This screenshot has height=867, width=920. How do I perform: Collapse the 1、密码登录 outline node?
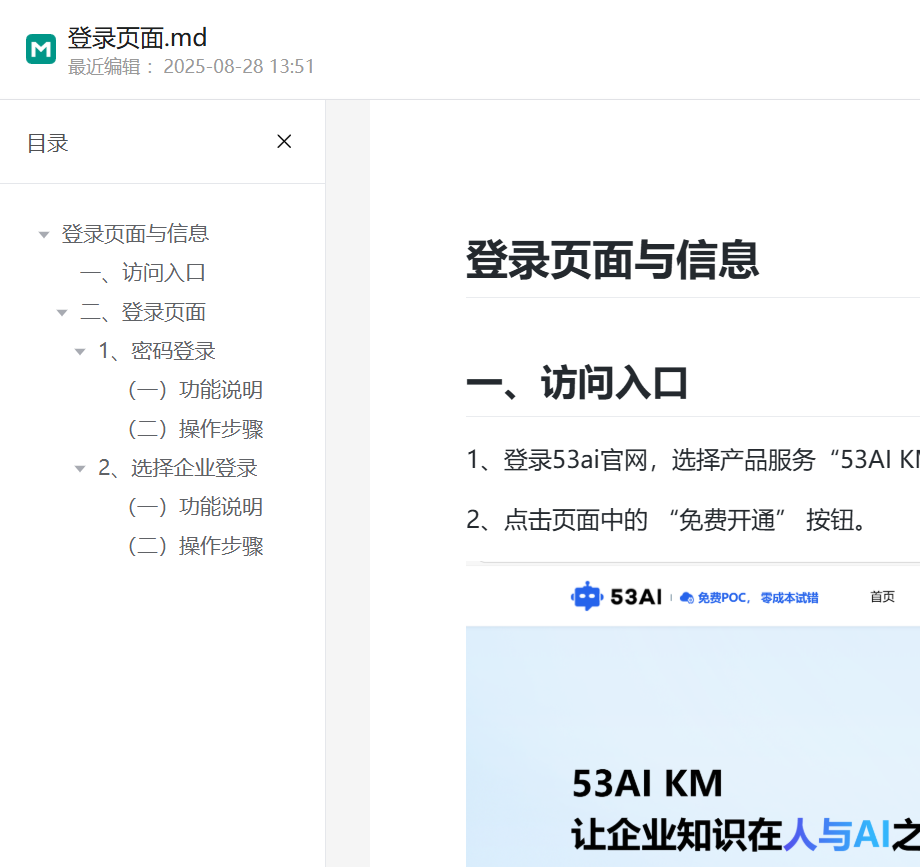(x=80, y=352)
